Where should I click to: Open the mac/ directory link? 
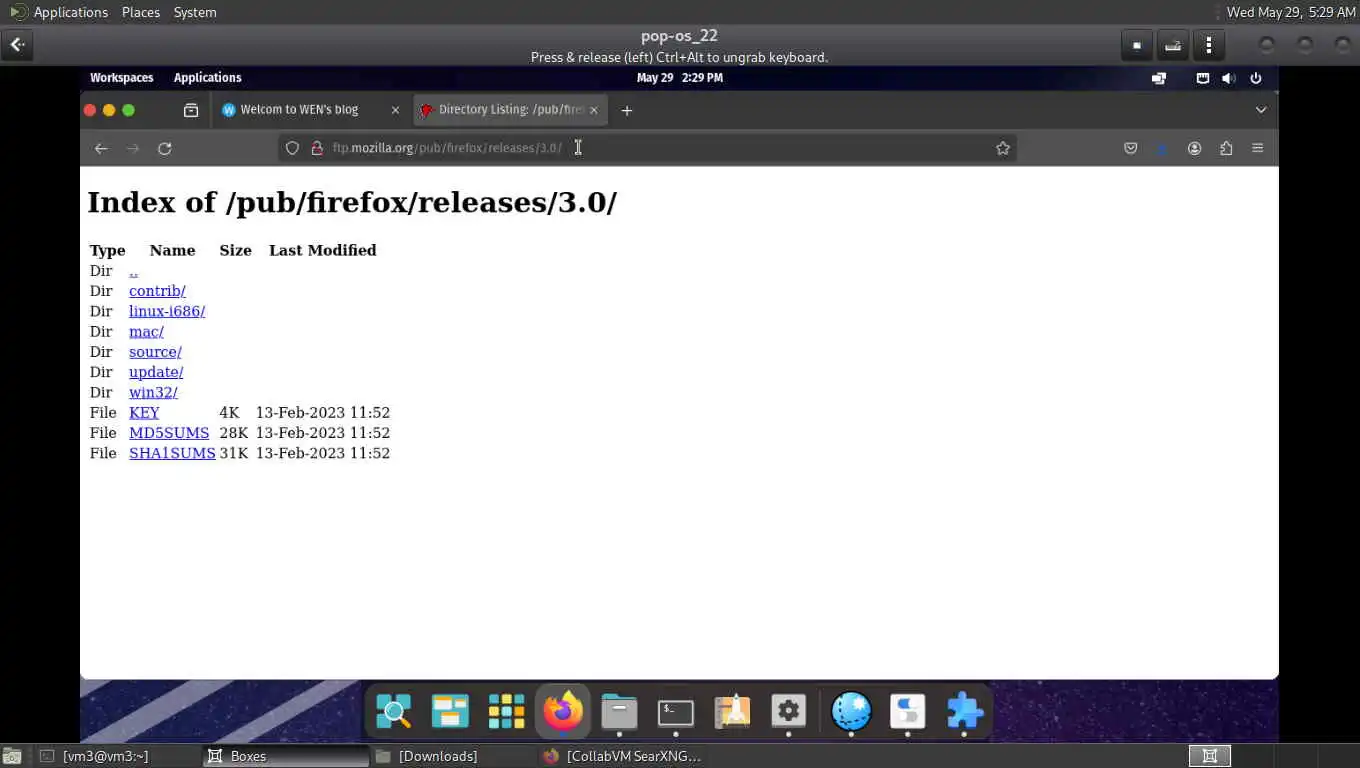(146, 331)
